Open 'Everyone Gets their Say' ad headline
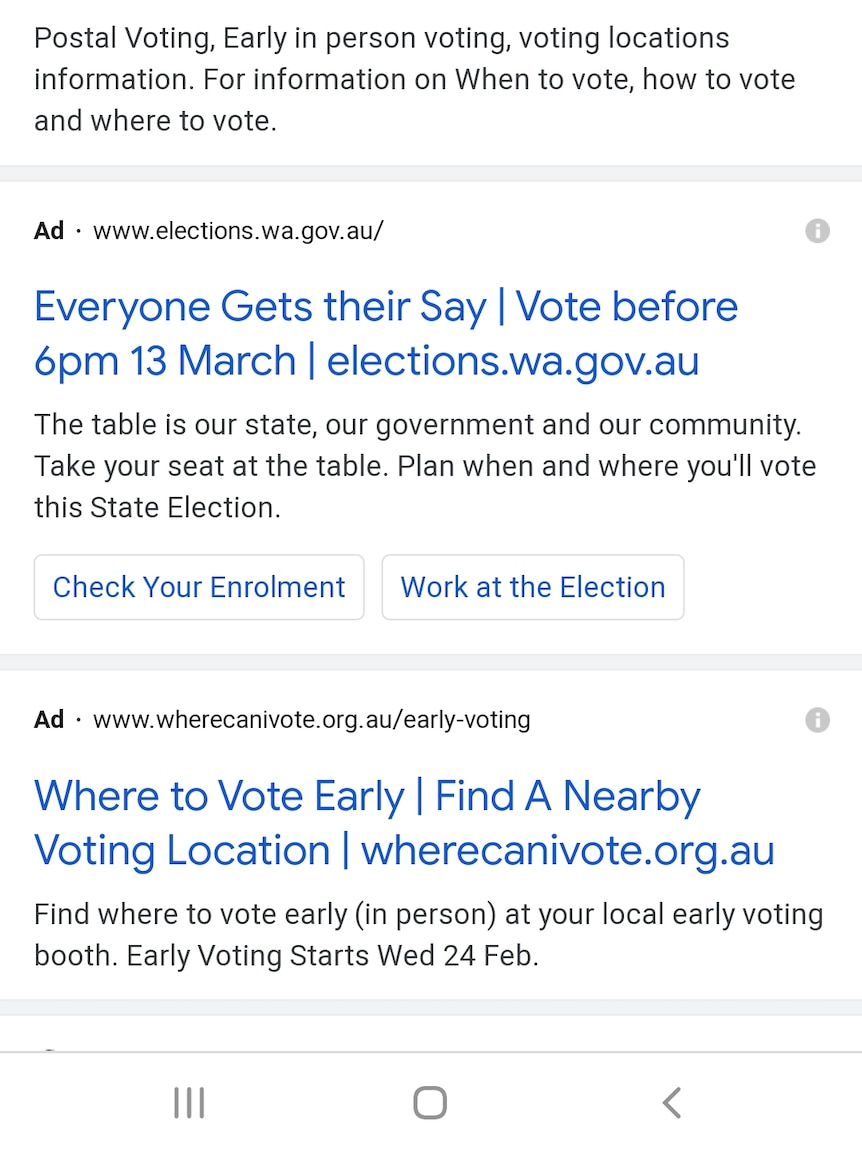The height and width of the screenshot is (1149, 862). click(x=386, y=333)
